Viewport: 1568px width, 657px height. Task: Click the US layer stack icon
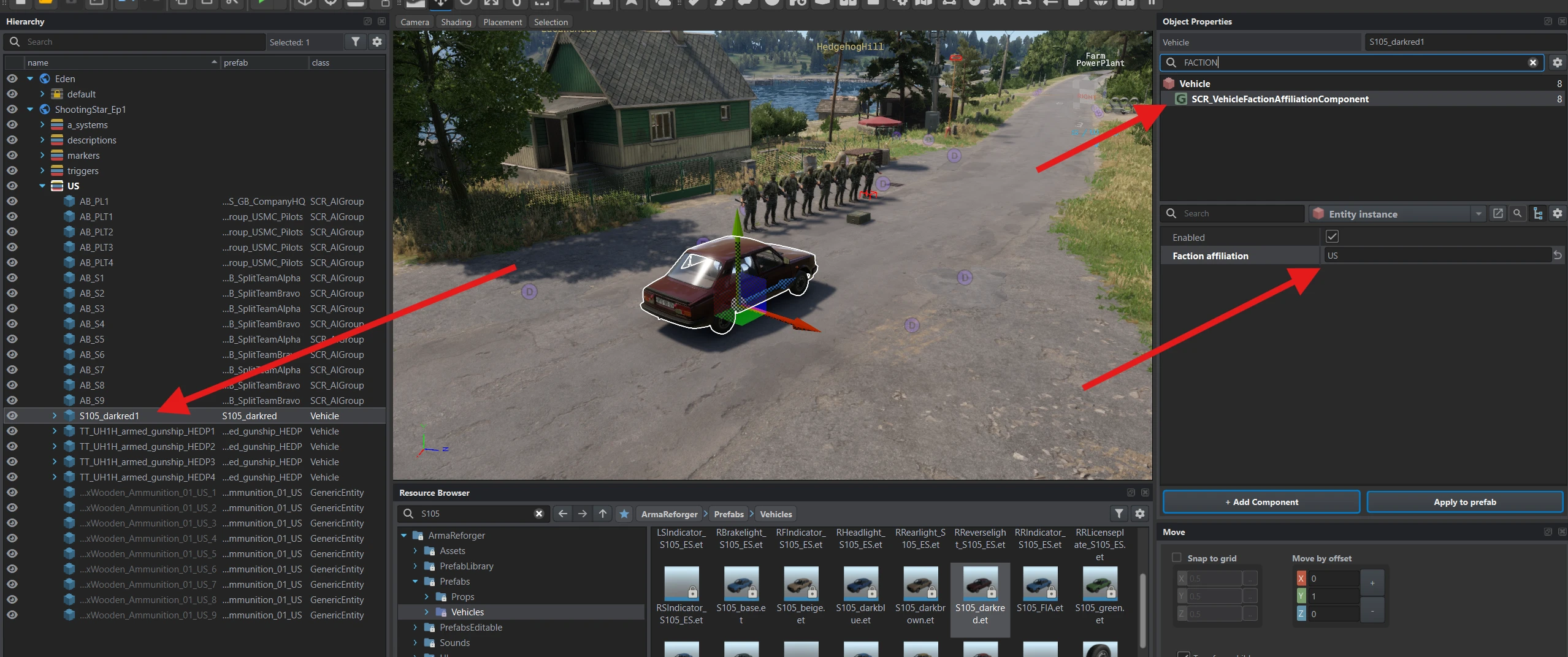[x=57, y=186]
